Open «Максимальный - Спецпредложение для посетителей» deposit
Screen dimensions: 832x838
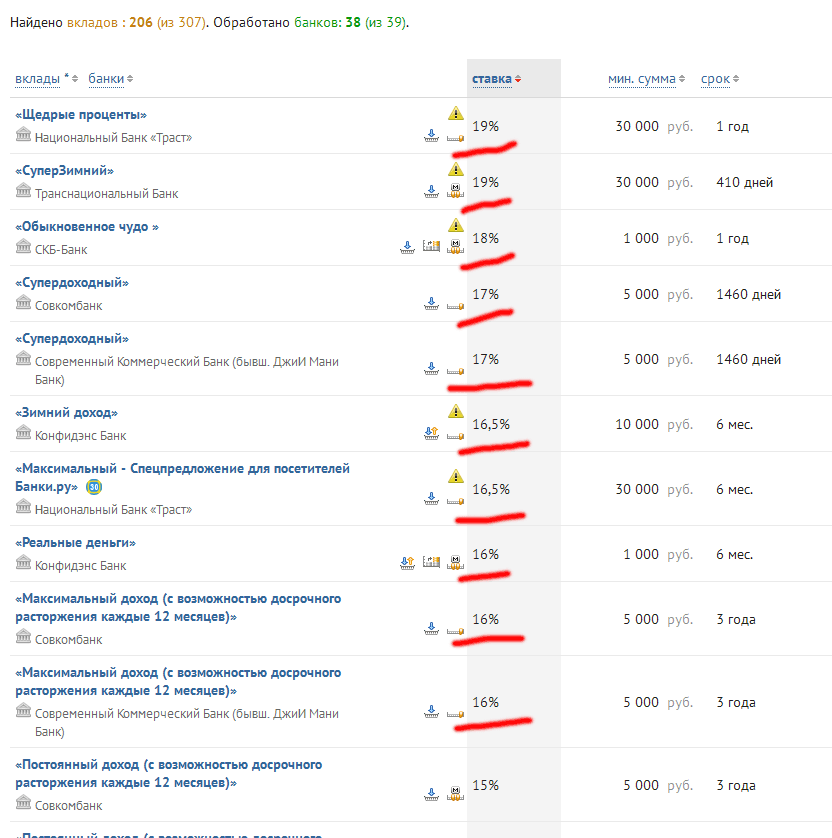pyautogui.click(x=182, y=469)
